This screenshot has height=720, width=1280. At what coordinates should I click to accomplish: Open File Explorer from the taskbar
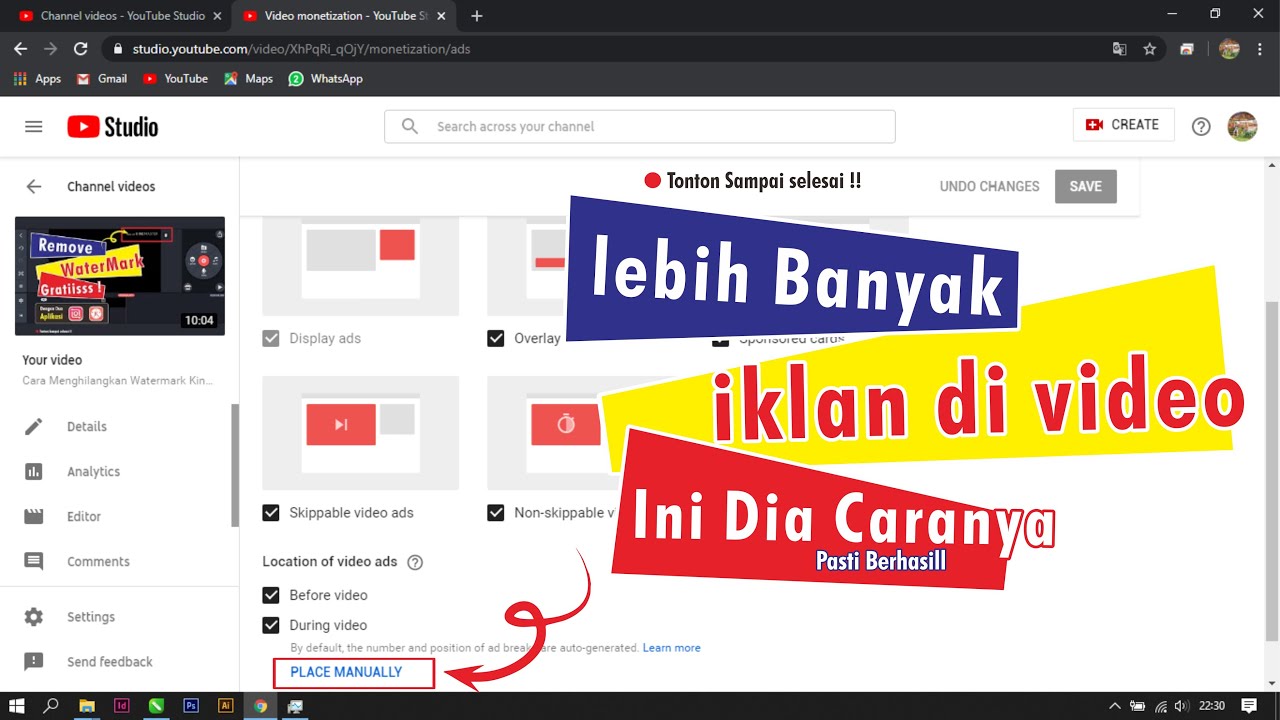(87, 706)
